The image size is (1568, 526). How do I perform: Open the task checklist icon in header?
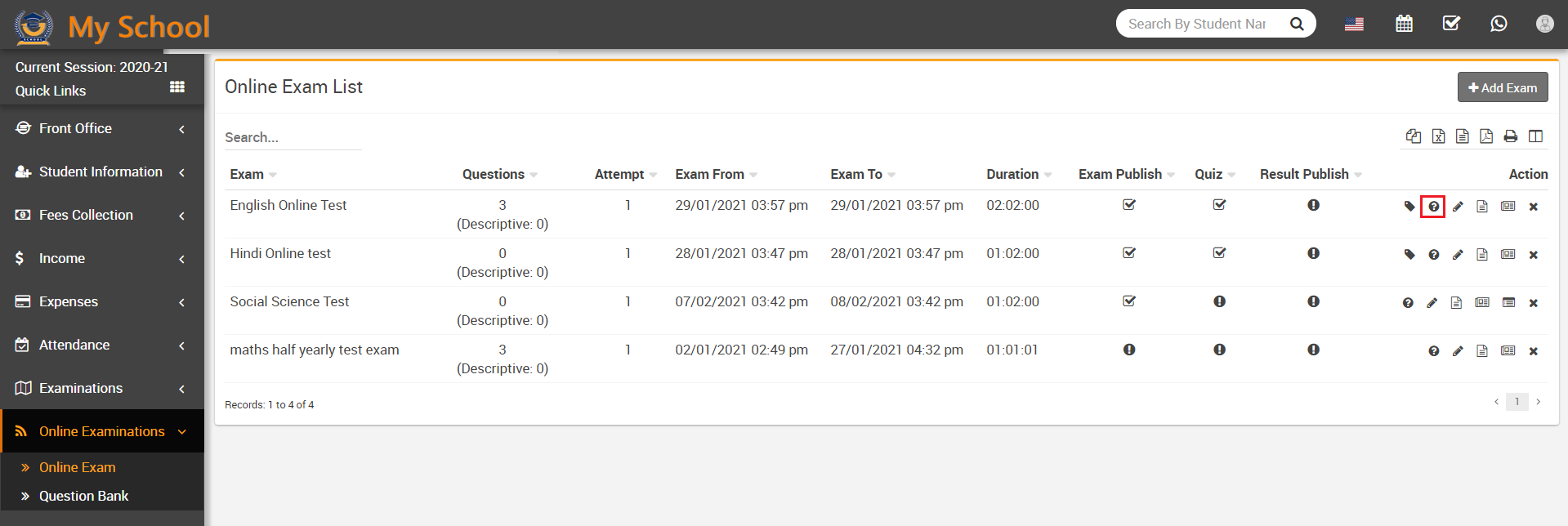1451,24
